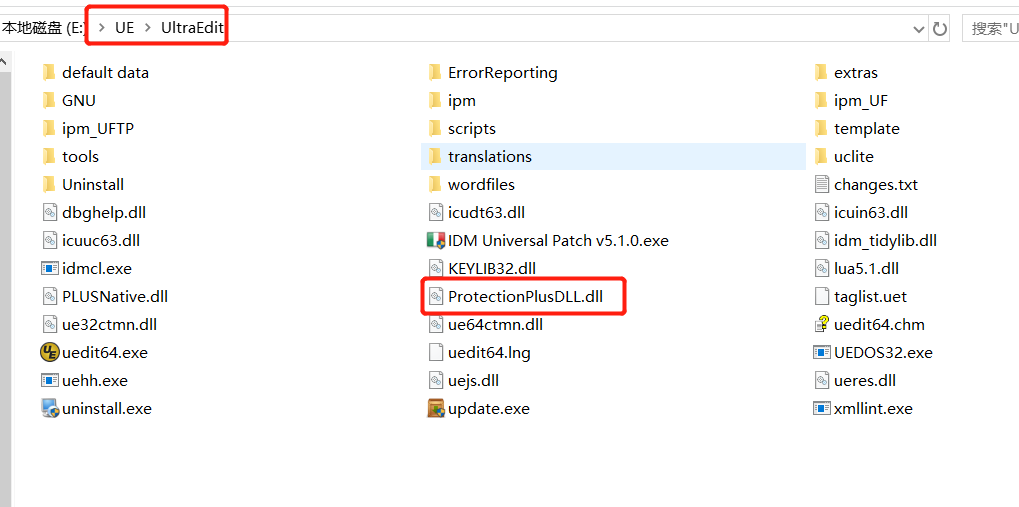Open the uedit64.exe UltraEdit application icon

(x=49, y=353)
